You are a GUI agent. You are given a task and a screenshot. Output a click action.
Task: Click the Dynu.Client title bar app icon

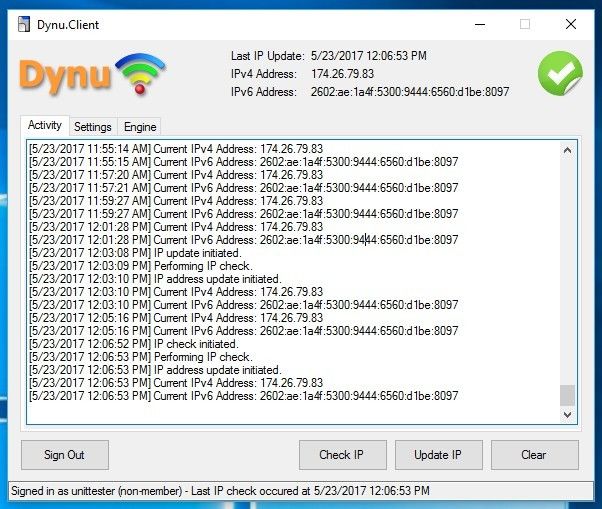pos(23,25)
